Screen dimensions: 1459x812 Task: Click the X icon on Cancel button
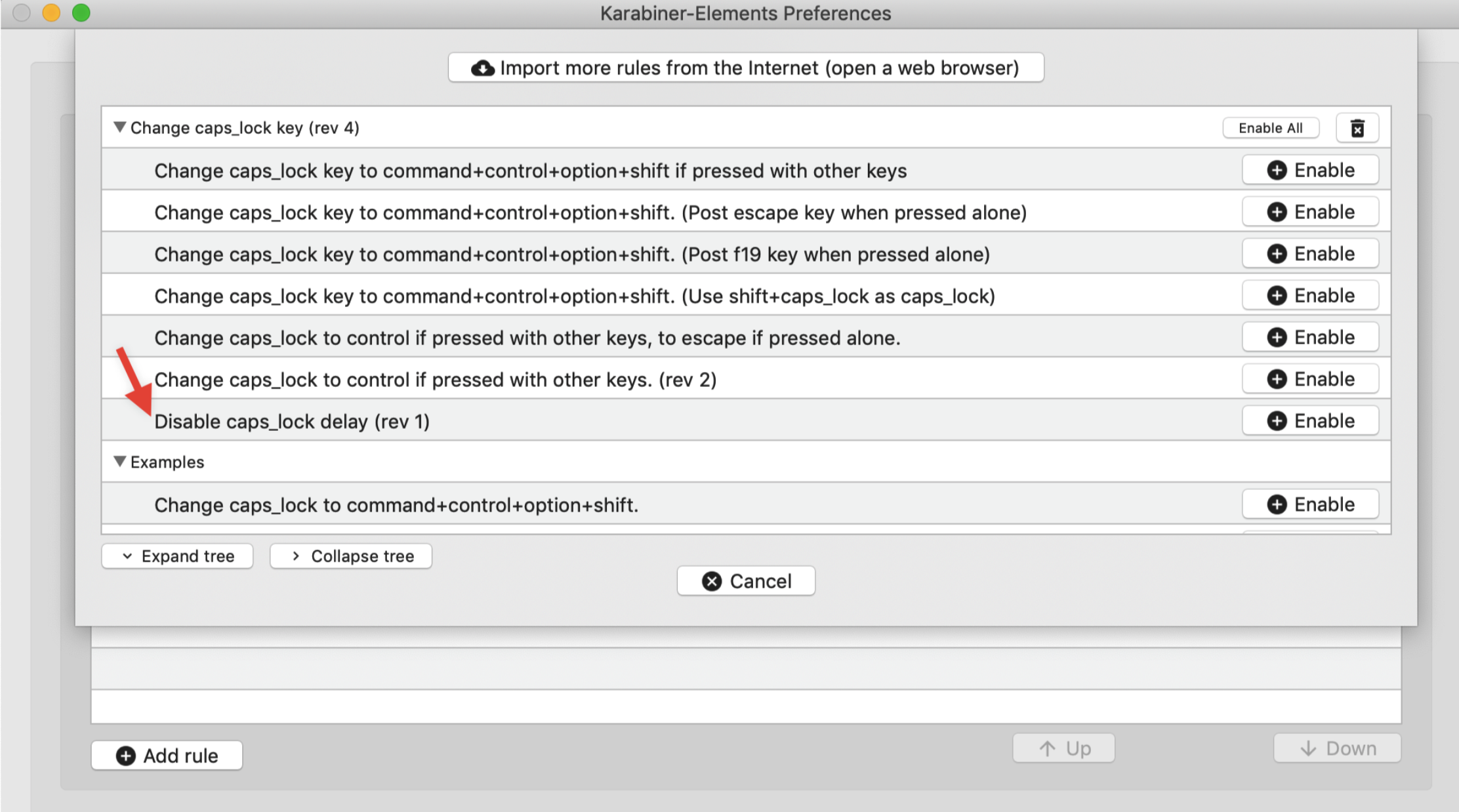[x=712, y=581]
